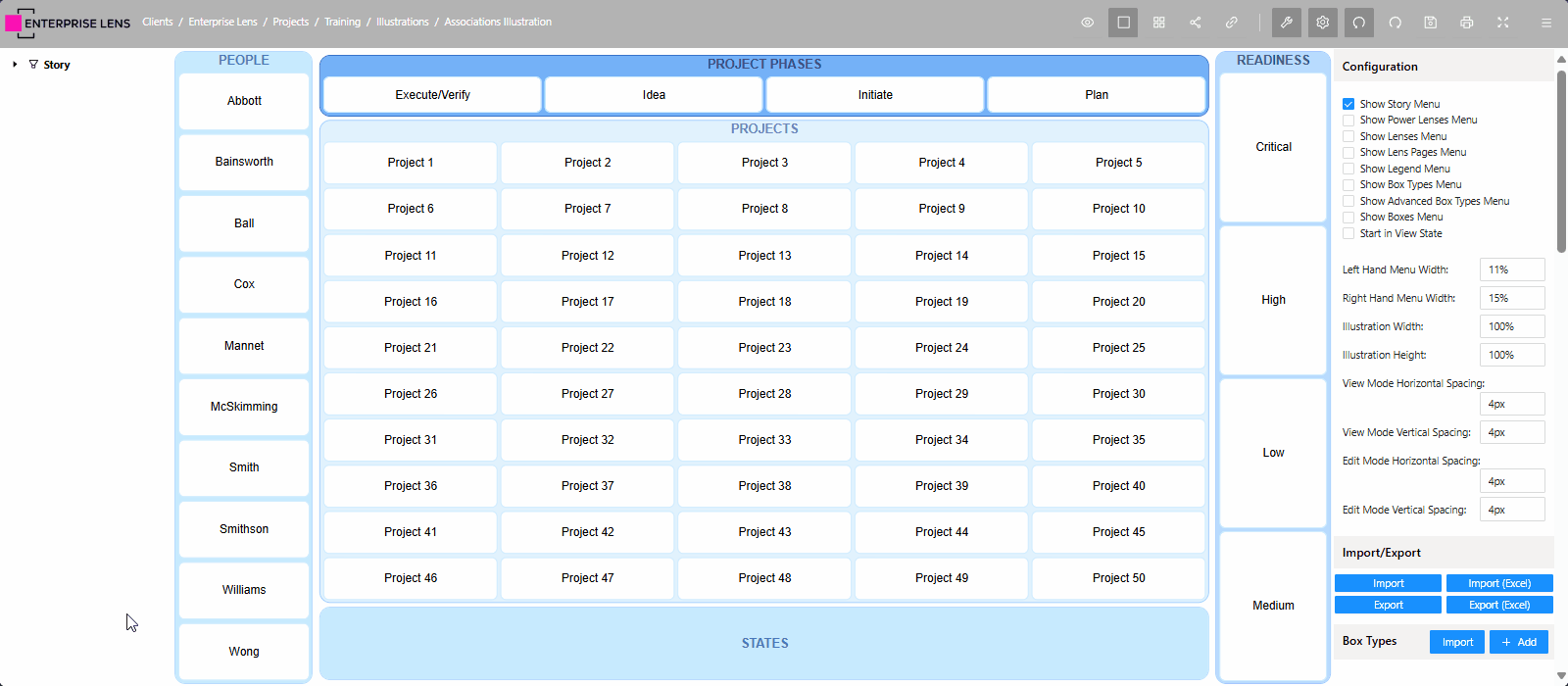1568x686 pixels.
Task: Select the Critical readiness box
Action: (1273, 147)
